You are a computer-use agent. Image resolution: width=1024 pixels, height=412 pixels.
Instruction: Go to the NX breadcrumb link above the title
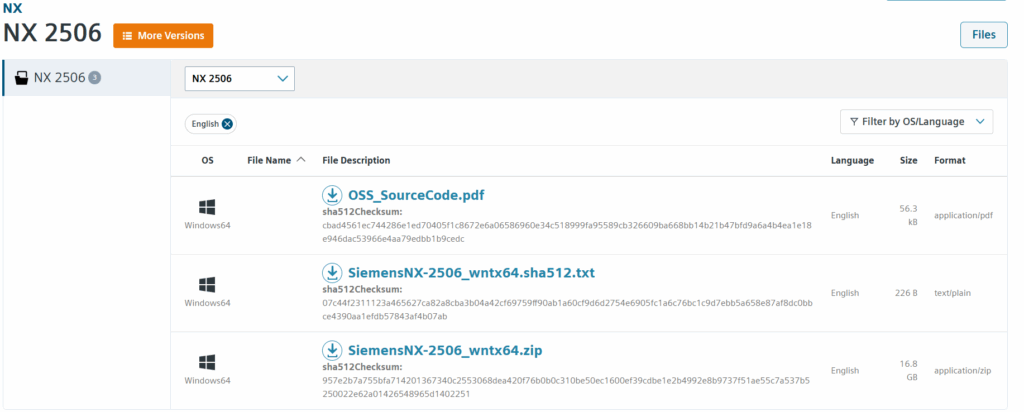[x=12, y=7]
